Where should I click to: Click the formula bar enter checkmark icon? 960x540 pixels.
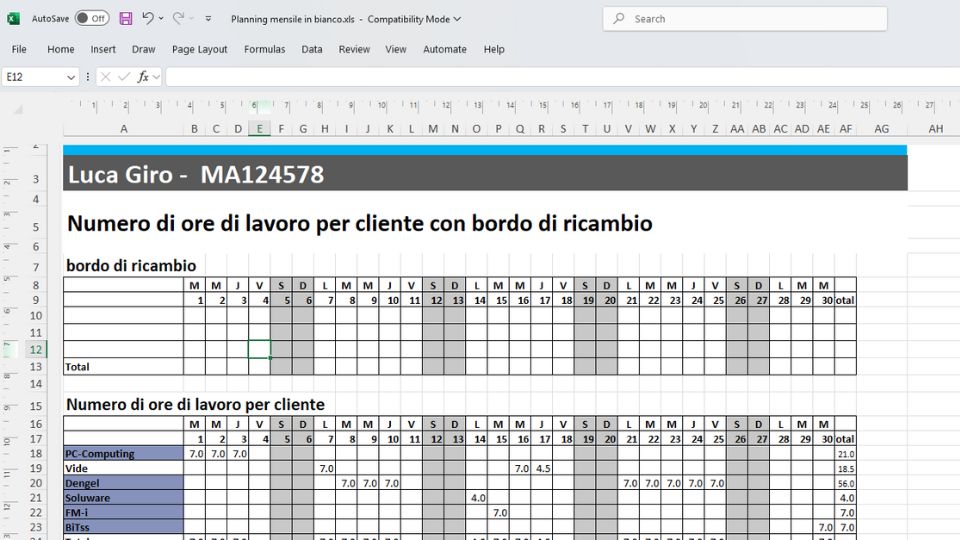124,77
